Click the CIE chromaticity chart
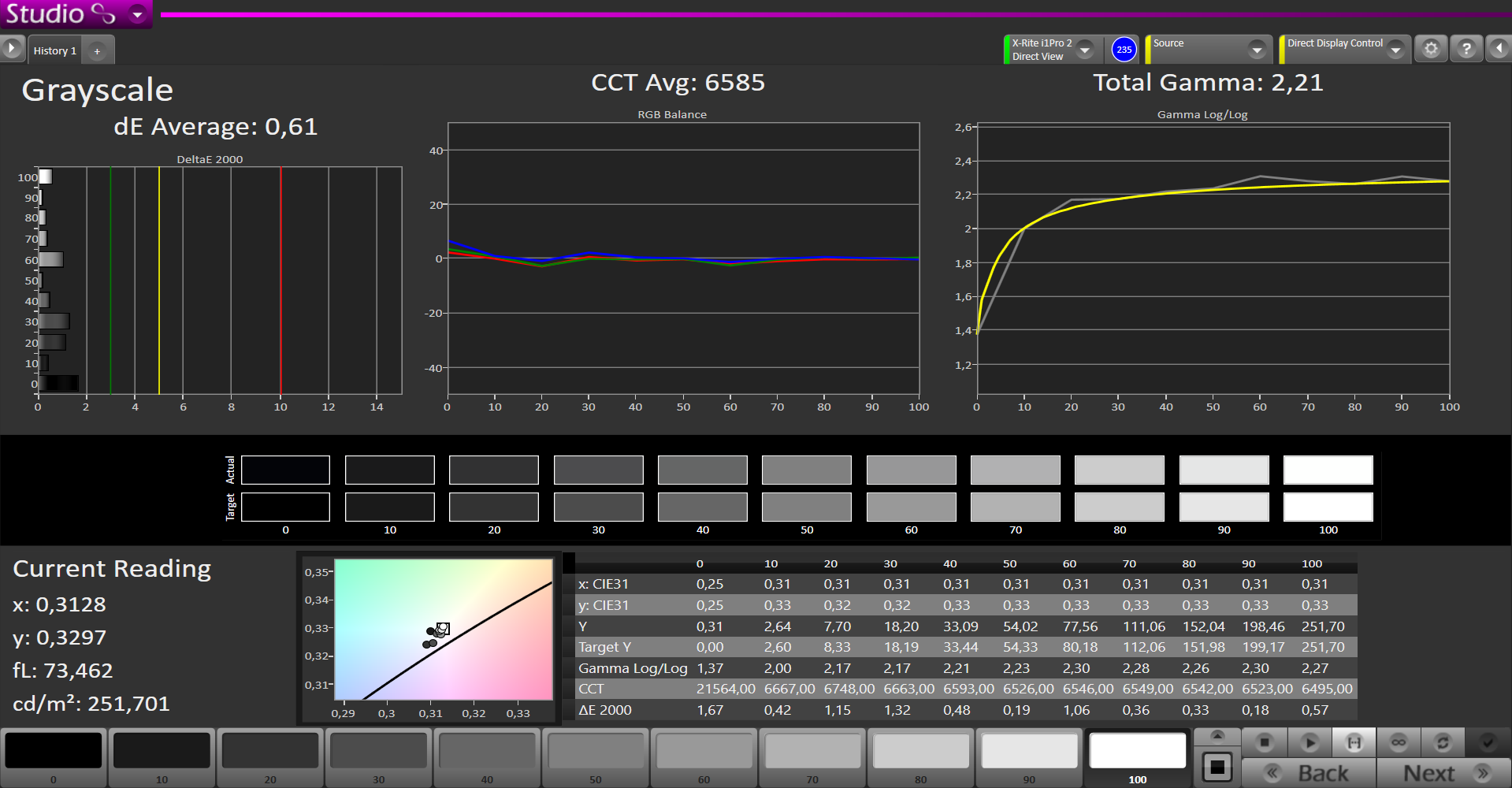This screenshot has height=788, width=1512. (444, 629)
